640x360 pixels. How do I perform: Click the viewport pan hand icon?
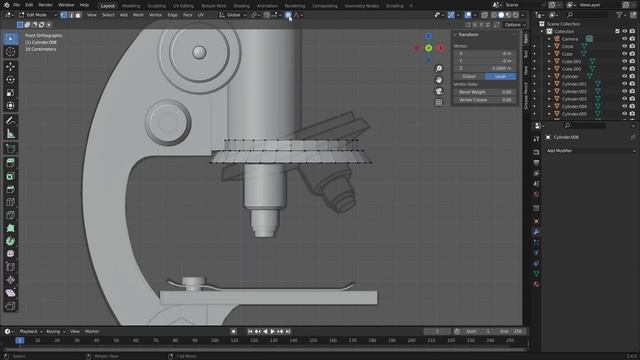439,80
